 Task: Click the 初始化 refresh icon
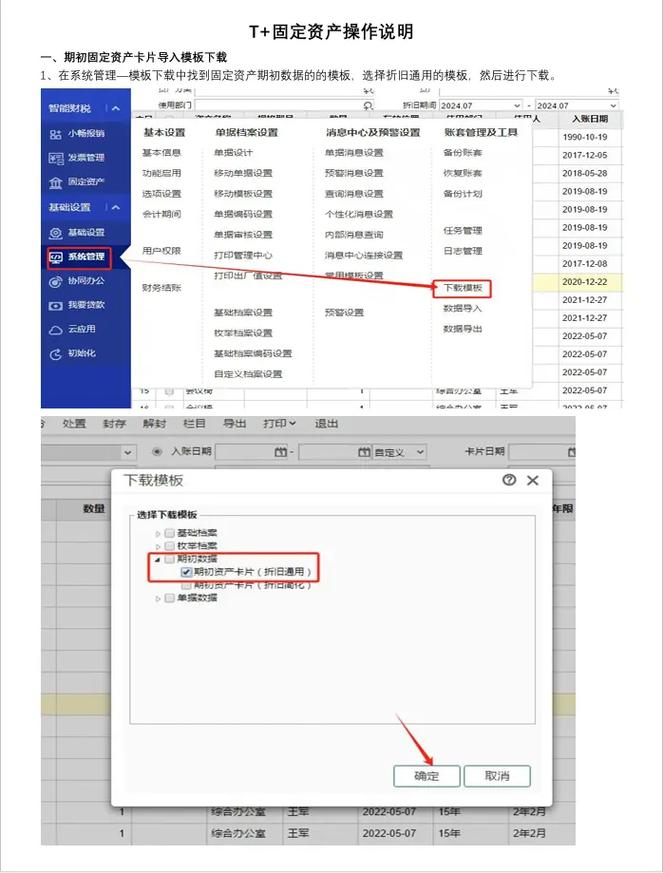click(55, 354)
